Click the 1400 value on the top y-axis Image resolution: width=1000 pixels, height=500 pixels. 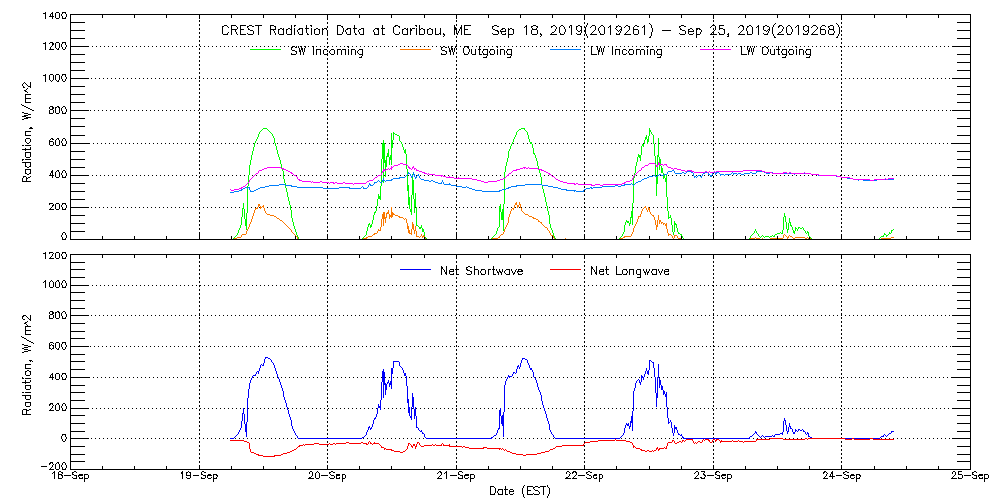pos(53,17)
